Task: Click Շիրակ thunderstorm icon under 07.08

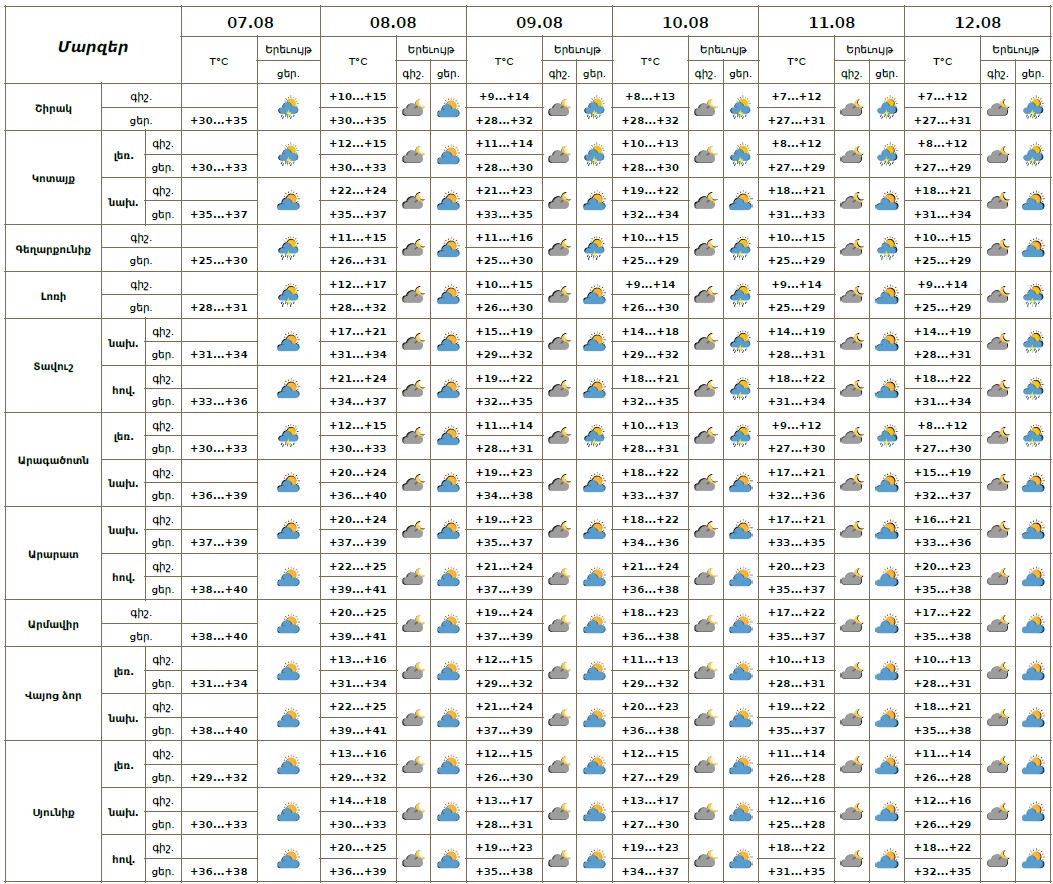Action: pos(289,108)
